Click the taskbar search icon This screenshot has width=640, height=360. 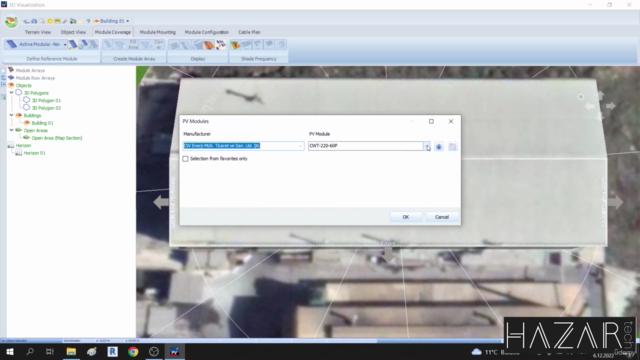[x=30, y=351]
